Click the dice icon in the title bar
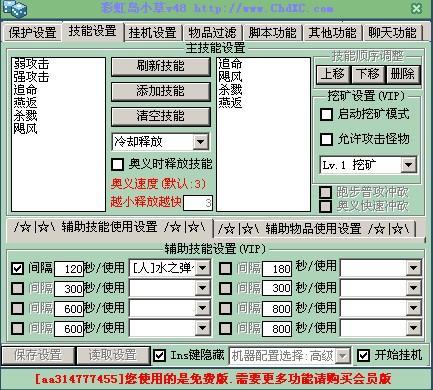The image size is (433, 390). (x=14, y=8)
